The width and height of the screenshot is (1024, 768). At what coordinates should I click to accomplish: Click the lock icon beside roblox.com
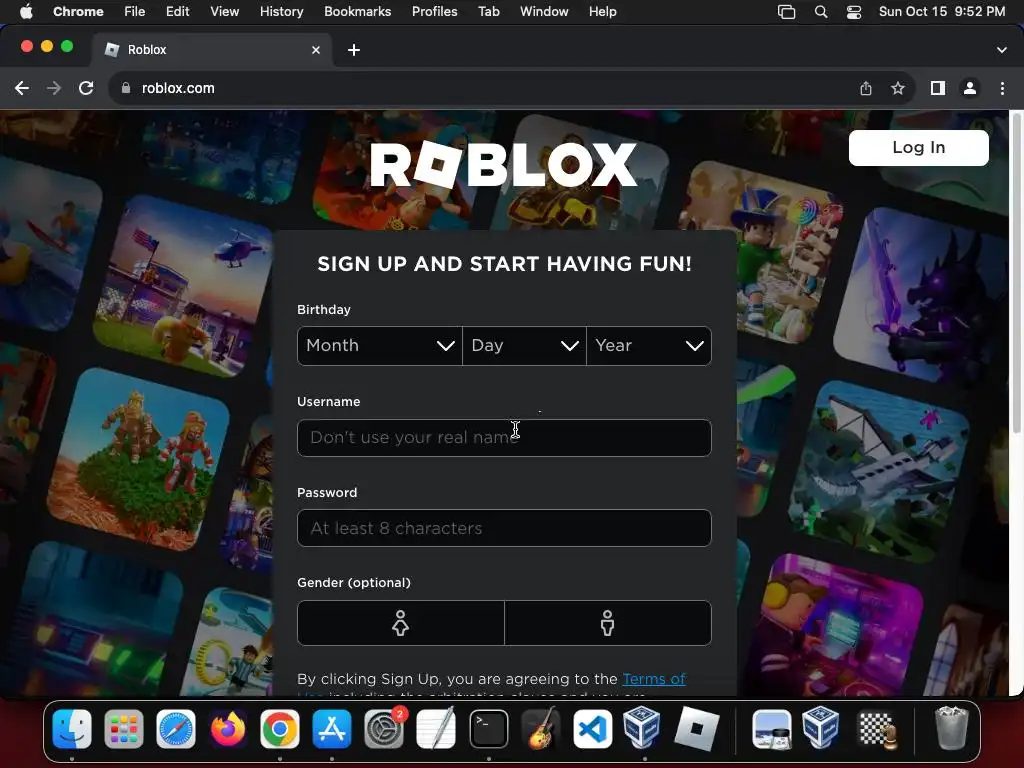click(x=126, y=88)
